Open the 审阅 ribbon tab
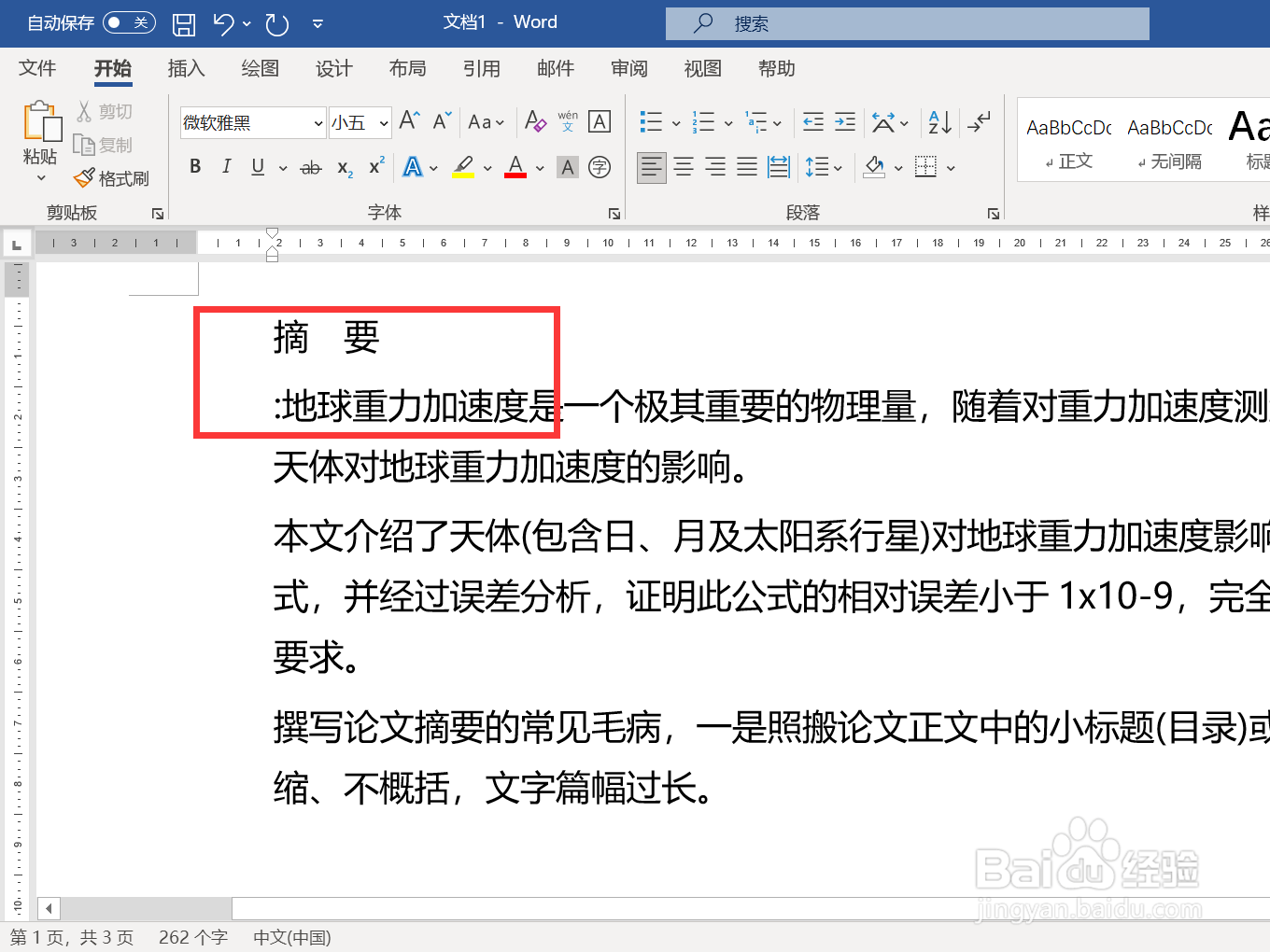 coord(628,68)
